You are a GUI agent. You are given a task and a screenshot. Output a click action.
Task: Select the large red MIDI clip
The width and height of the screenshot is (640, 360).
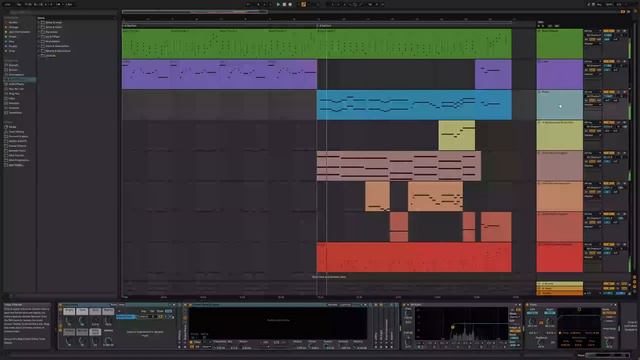(414, 257)
